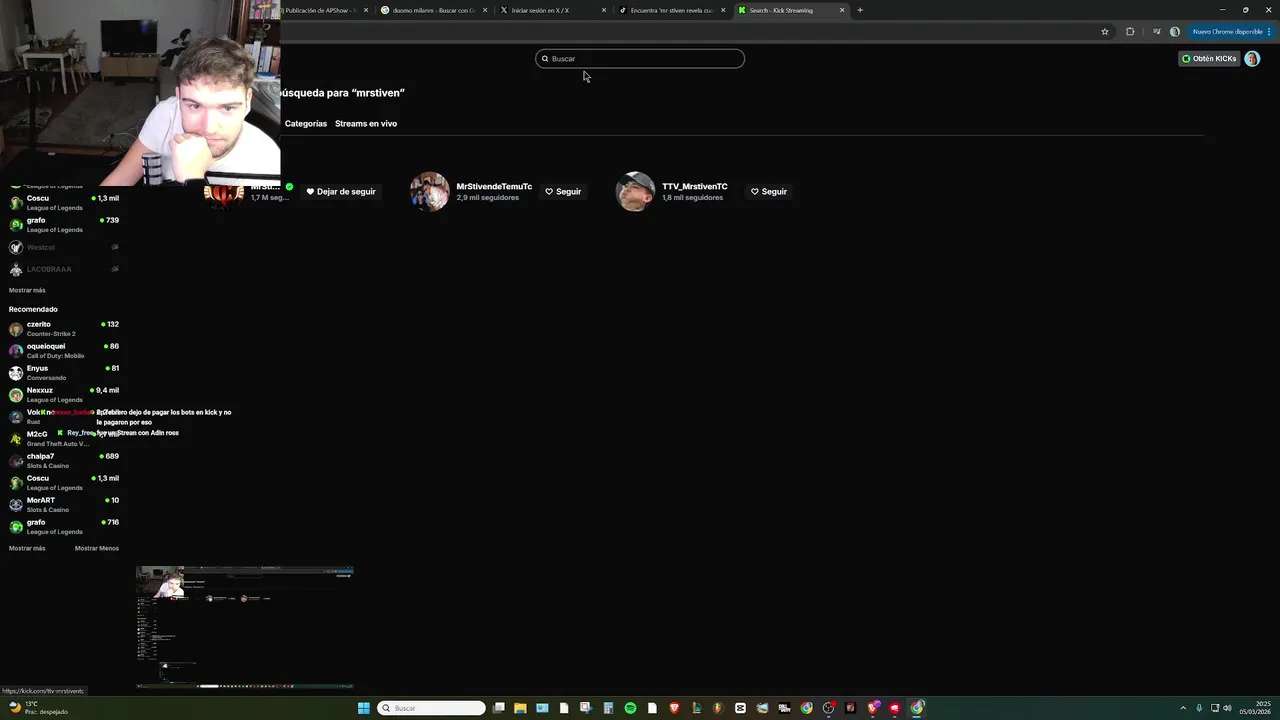The height and width of the screenshot is (720, 1280).
Task: Open Windows Start menu
Action: (x=364, y=708)
